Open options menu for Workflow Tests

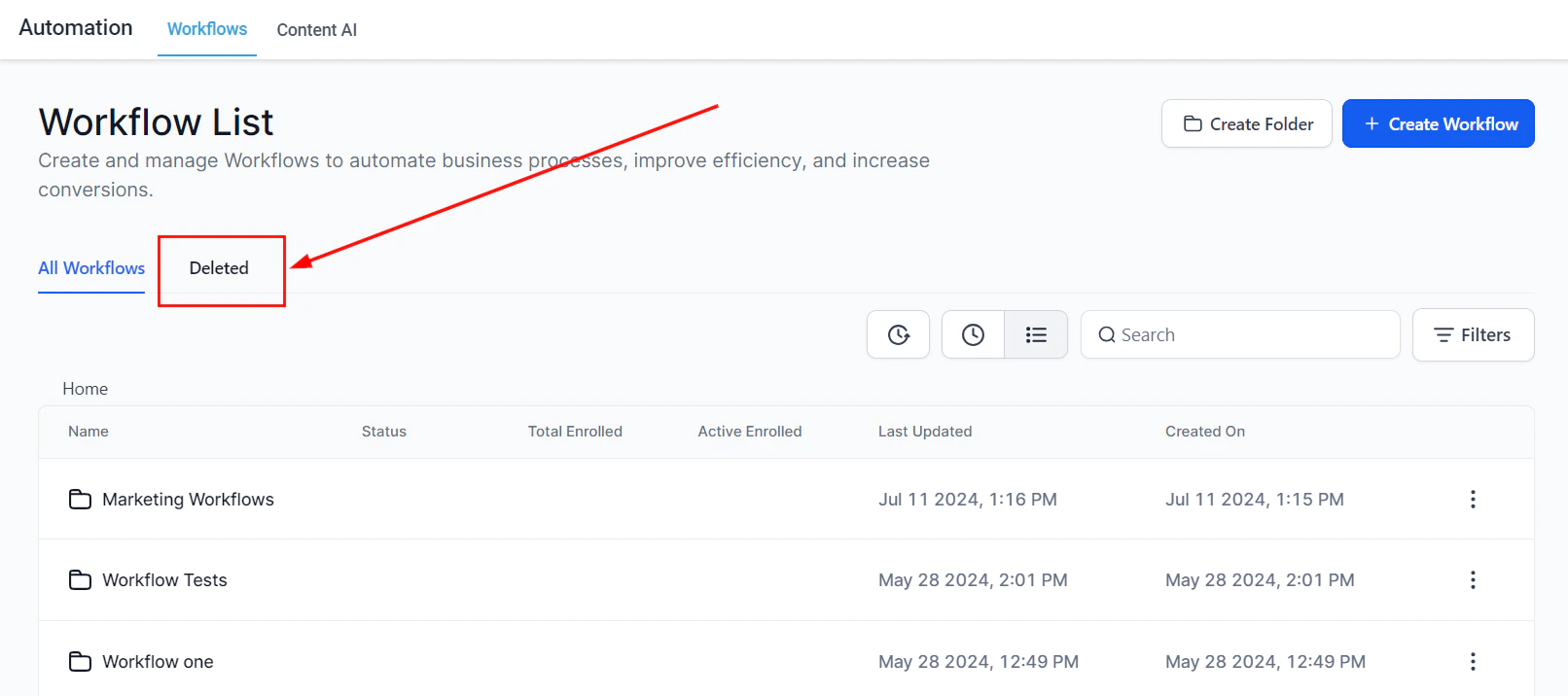point(1473,579)
